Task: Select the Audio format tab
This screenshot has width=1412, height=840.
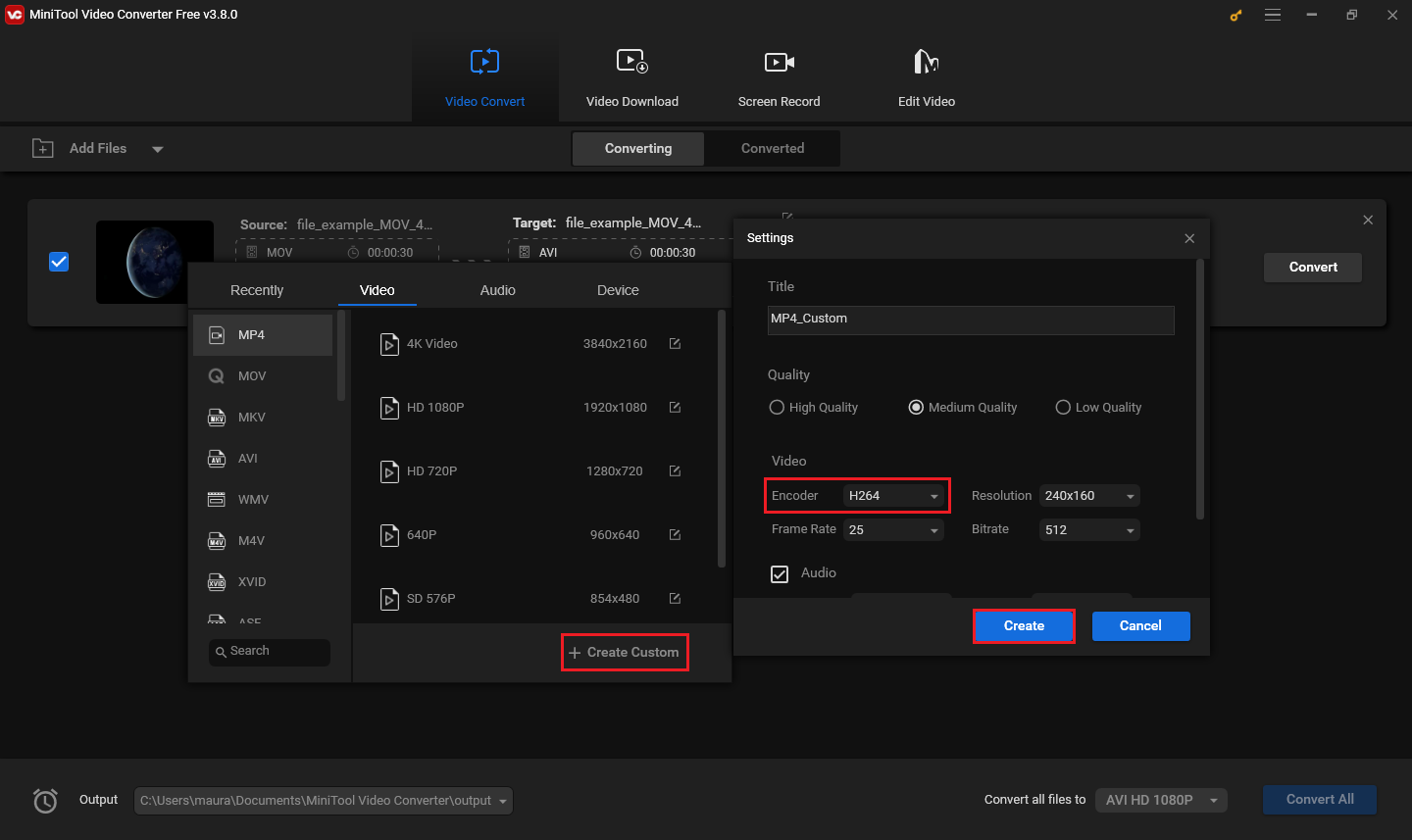Action: click(498, 290)
